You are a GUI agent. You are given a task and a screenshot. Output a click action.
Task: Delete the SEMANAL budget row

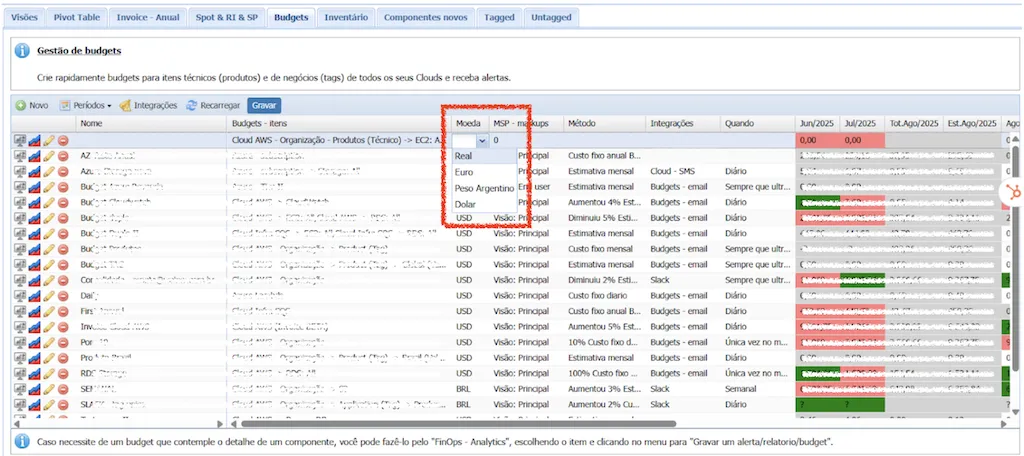pos(63,389)
